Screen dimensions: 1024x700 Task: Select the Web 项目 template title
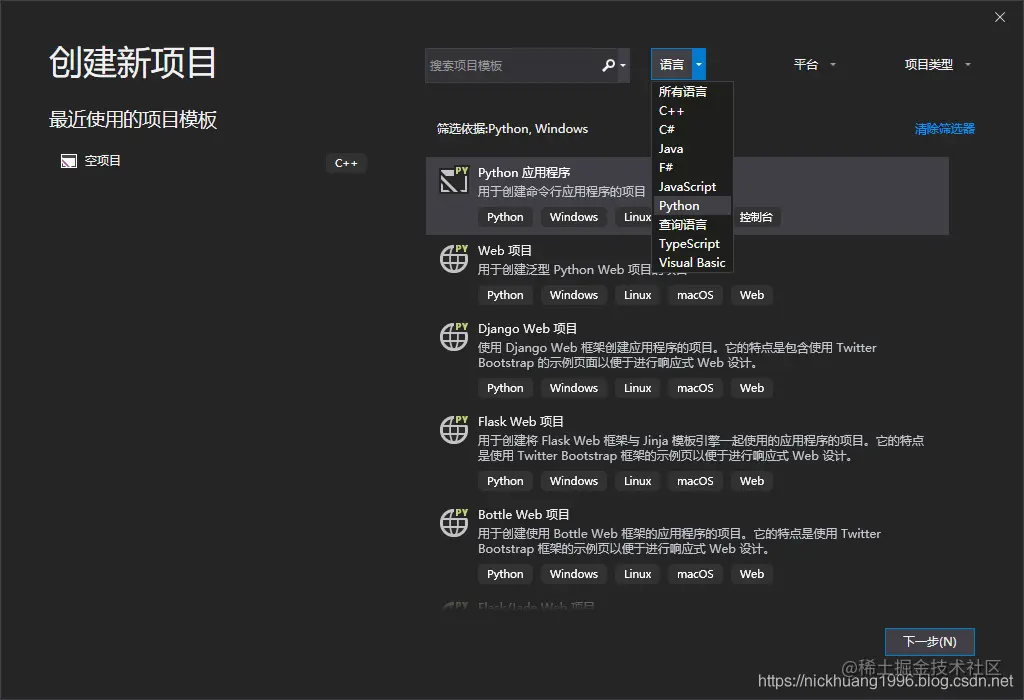click(505, 251)
